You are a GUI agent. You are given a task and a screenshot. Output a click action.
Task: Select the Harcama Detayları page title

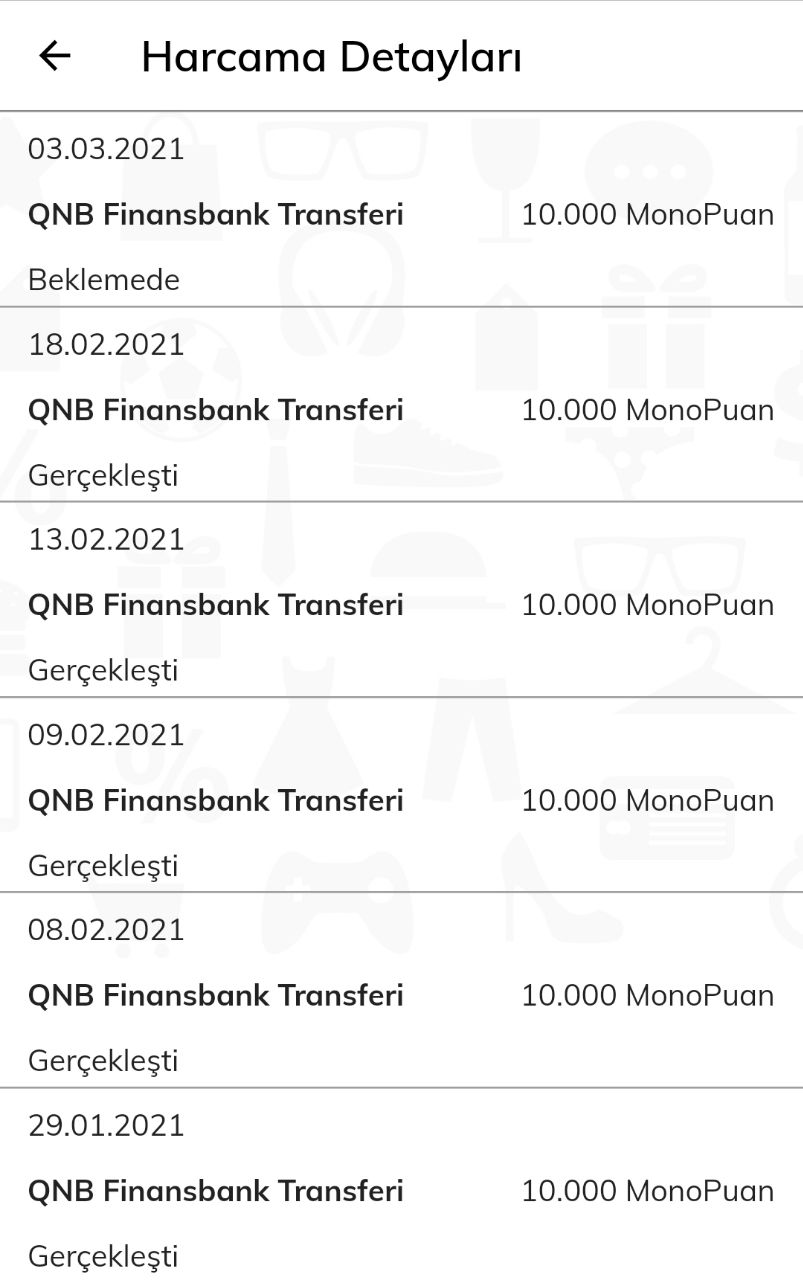pos(331,58)
